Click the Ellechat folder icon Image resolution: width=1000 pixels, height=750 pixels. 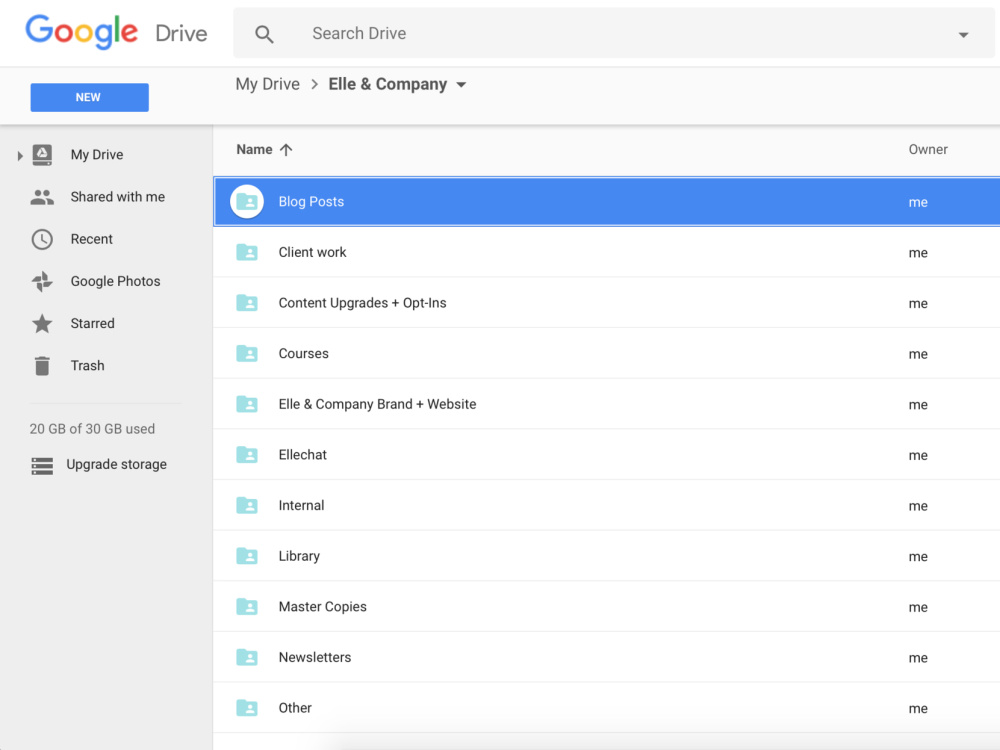(x=247, y=455)
